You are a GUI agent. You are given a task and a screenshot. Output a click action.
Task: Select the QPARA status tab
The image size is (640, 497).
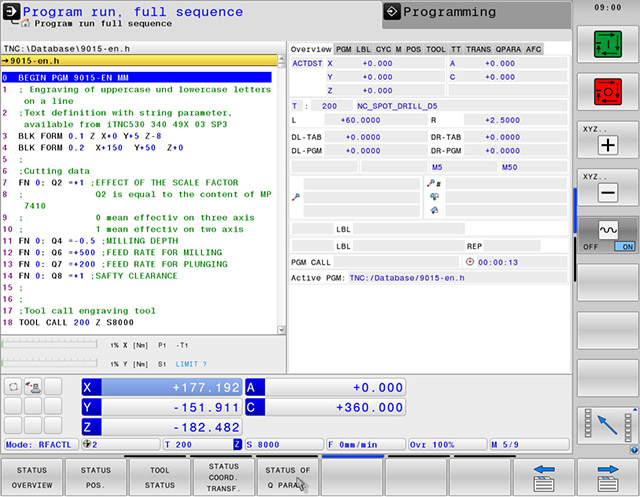[x=507, y=49]
